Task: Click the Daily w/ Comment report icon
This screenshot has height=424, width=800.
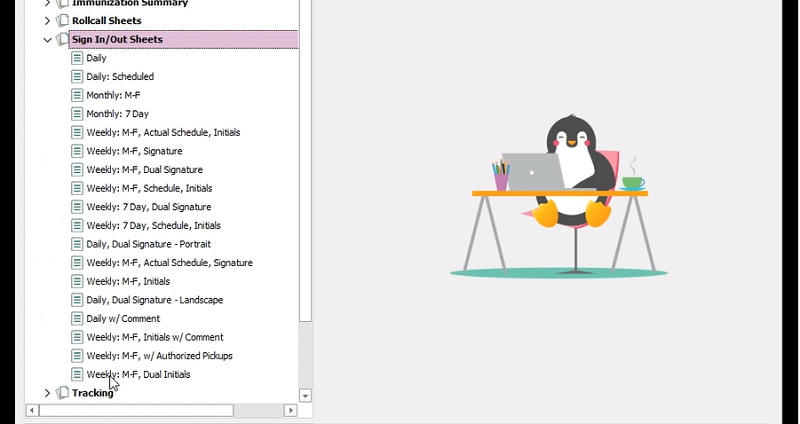Action: point(77,319)
